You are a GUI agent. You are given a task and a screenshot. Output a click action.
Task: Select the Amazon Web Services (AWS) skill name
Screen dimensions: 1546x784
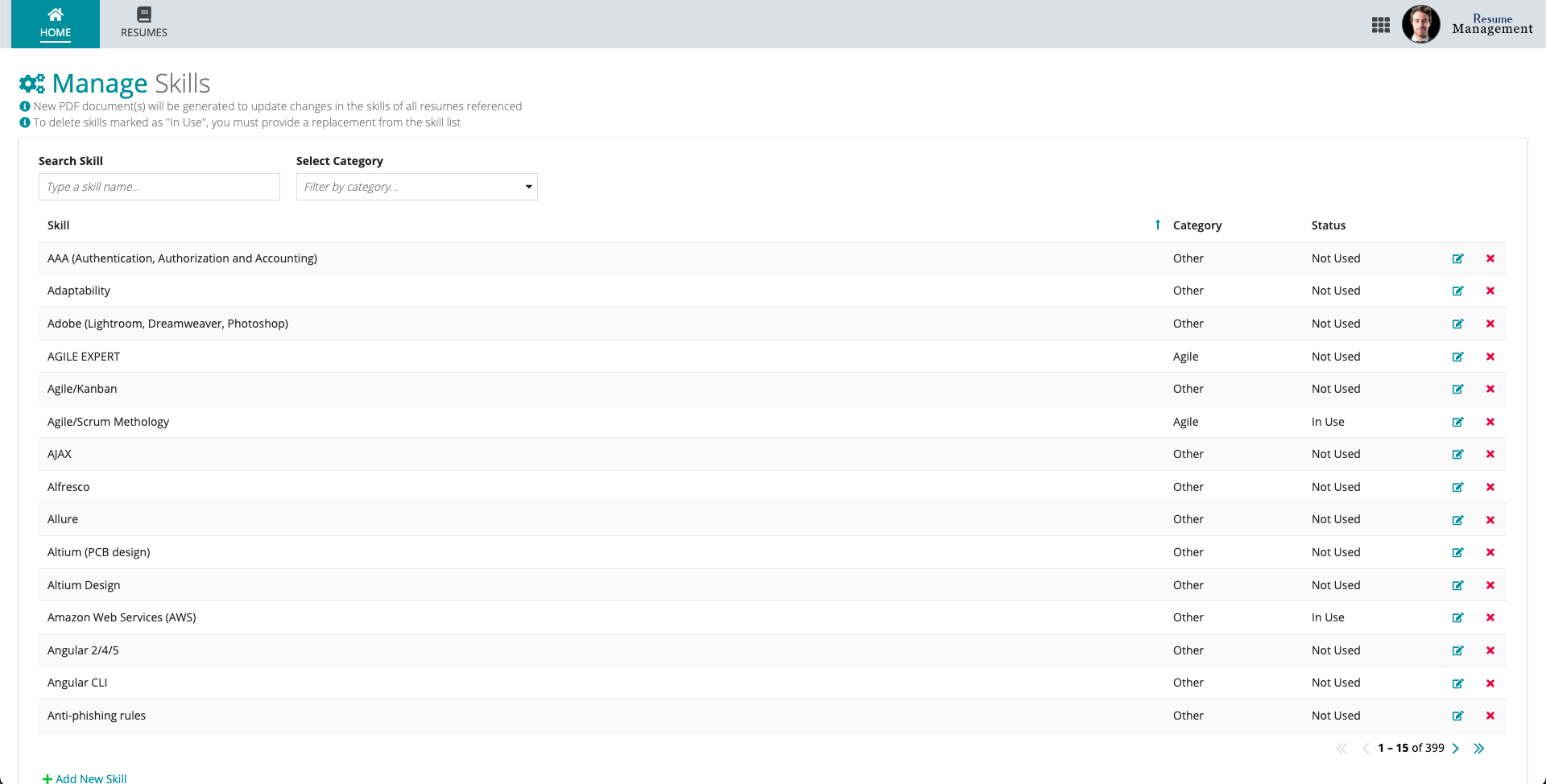click(x=122, y=617)
